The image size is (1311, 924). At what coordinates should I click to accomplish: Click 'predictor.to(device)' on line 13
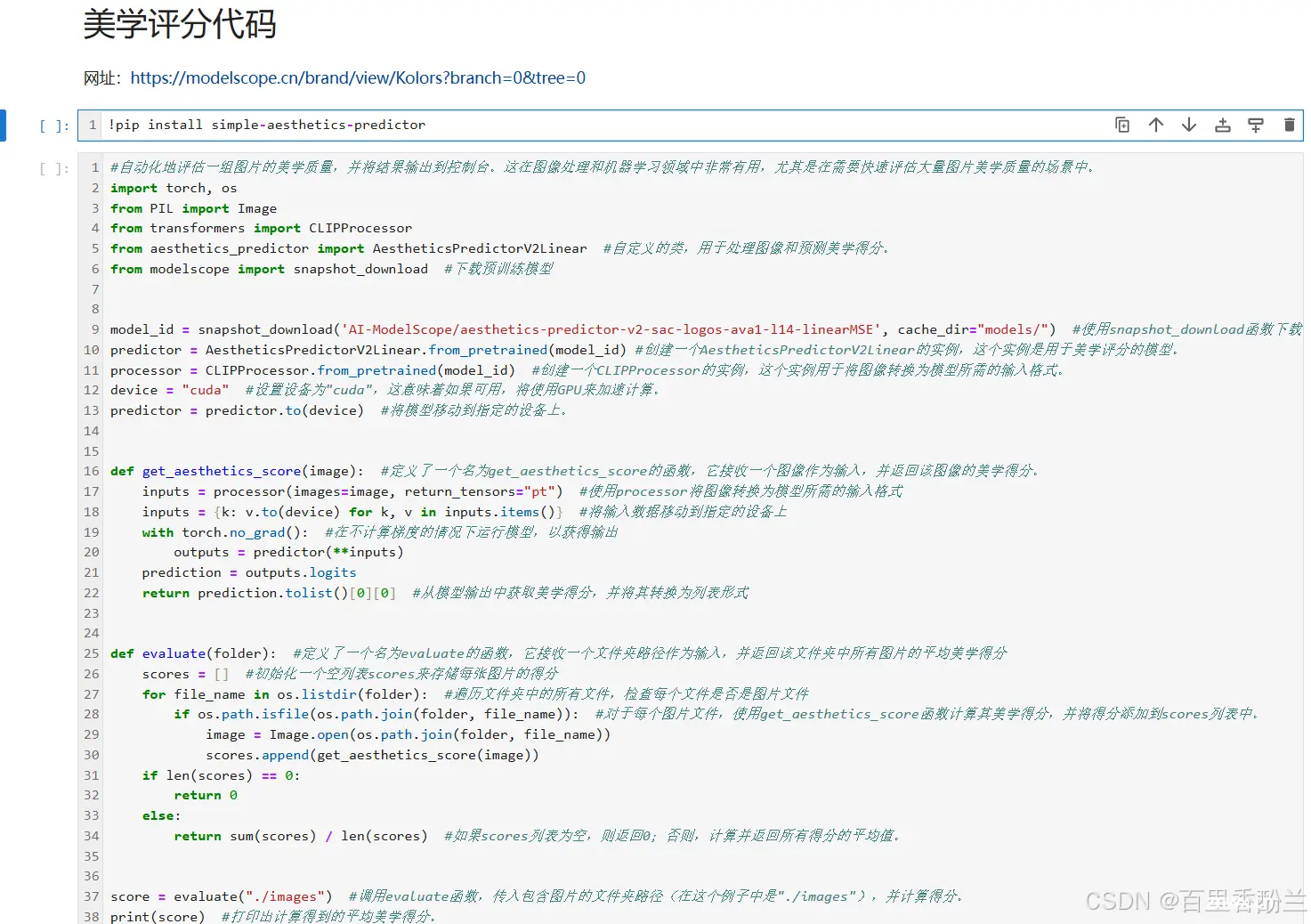pyautogui.click(x=285, y=410)
